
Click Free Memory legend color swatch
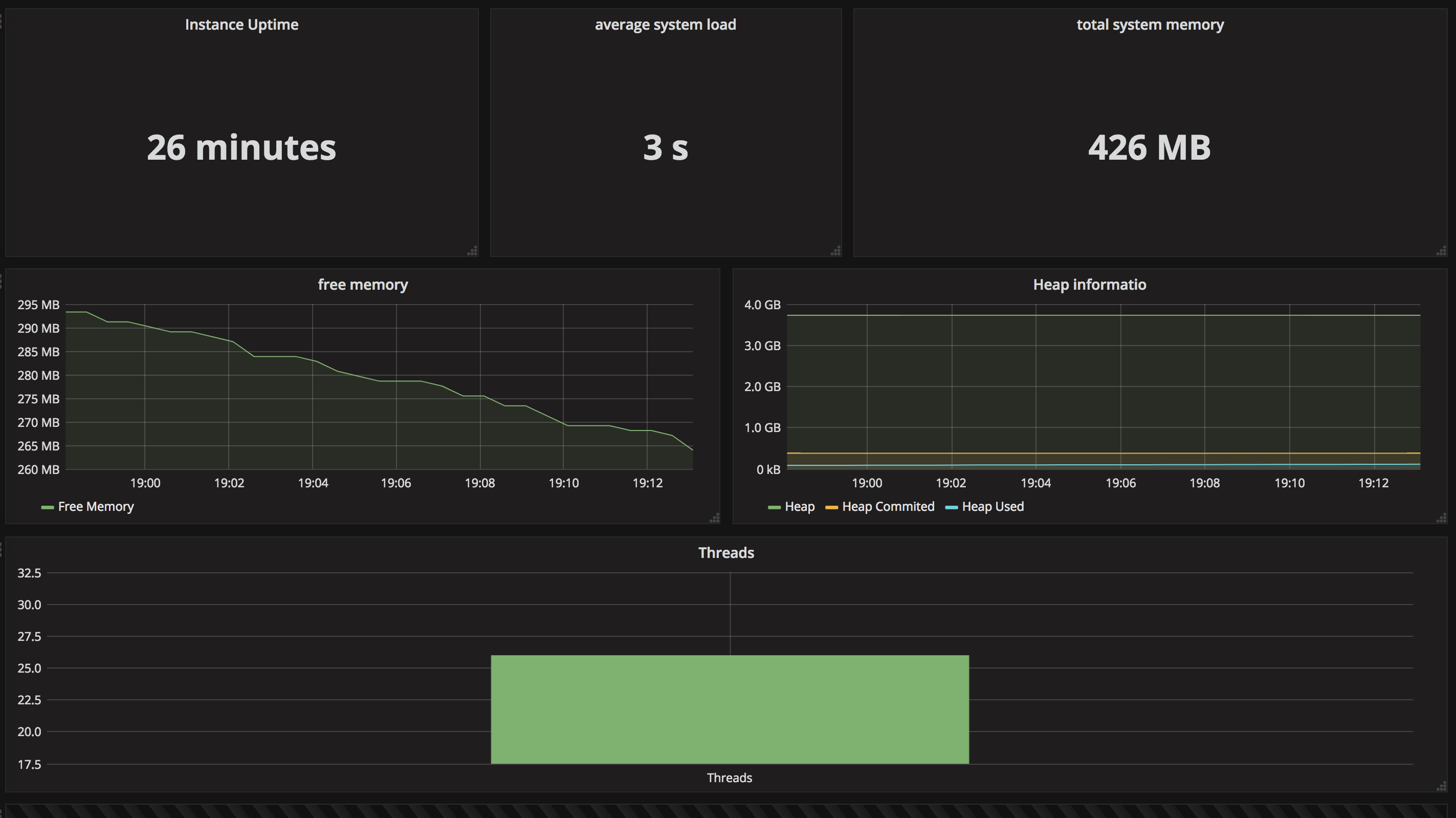(x=48, y=507)
